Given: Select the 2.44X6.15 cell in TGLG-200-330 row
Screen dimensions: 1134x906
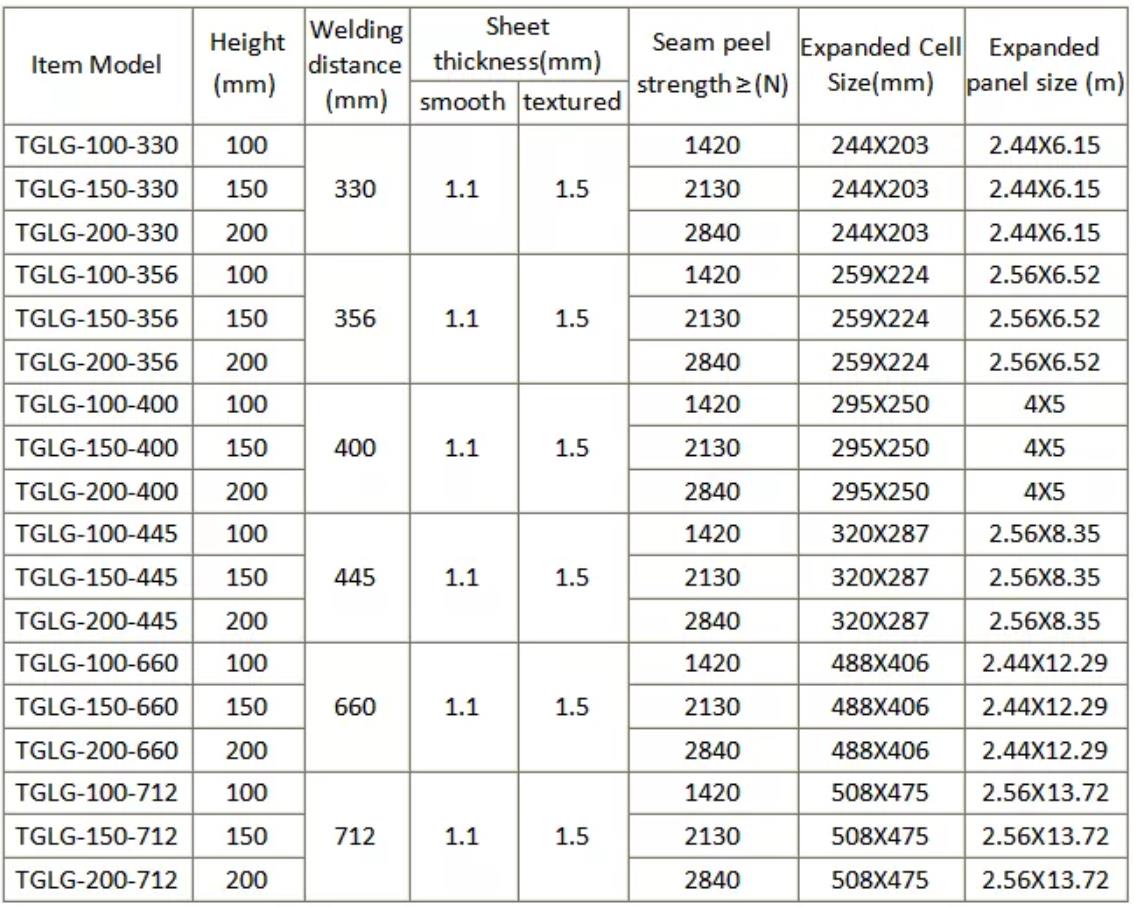Looking at the screenshot, I should [1046, 233].
